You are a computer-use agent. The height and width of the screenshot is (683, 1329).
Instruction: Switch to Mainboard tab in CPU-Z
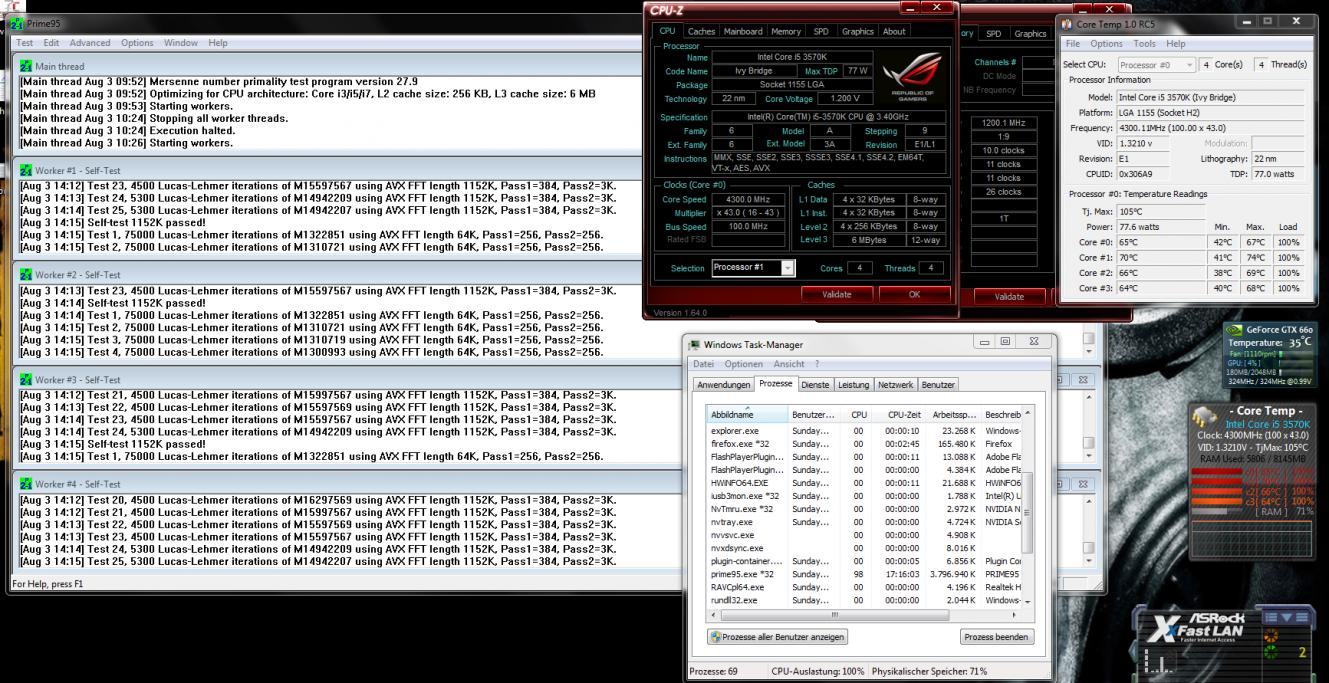point(743,32)
